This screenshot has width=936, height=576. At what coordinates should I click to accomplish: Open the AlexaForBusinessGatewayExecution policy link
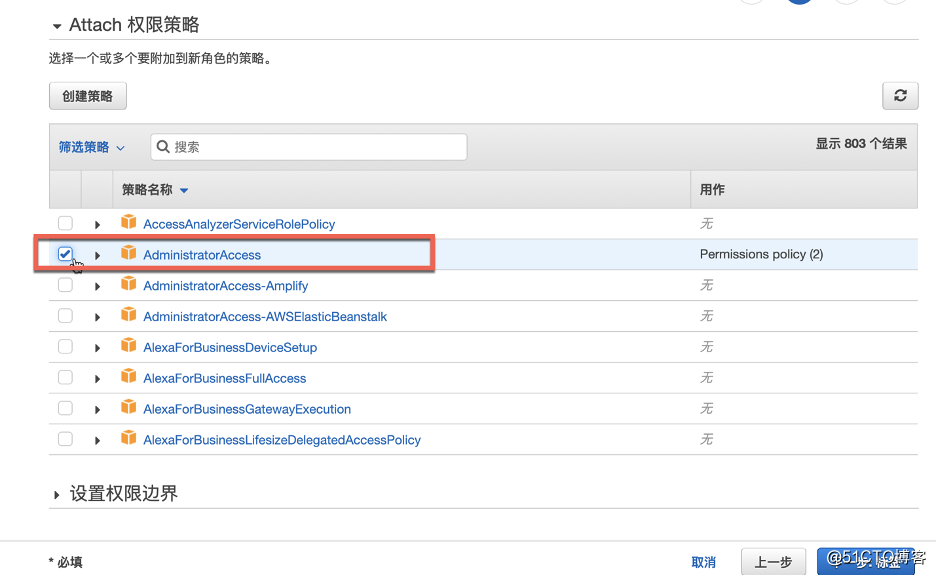pos(247,409)
